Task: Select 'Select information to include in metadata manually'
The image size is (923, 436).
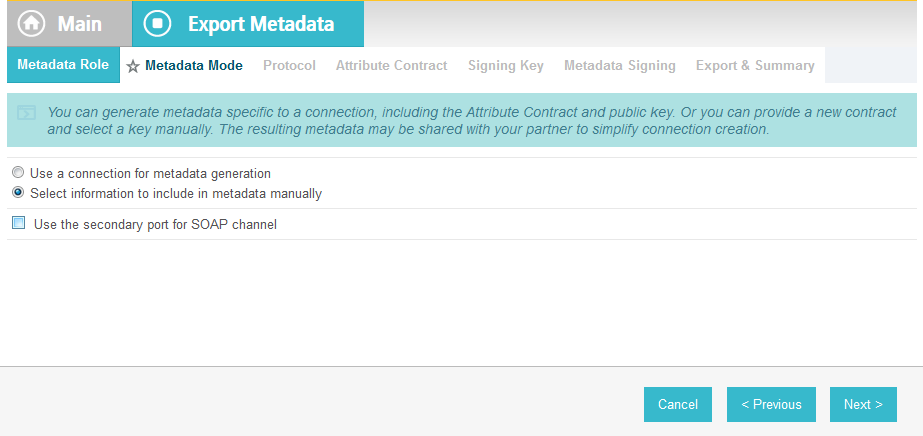Action: tap(18, 192)
